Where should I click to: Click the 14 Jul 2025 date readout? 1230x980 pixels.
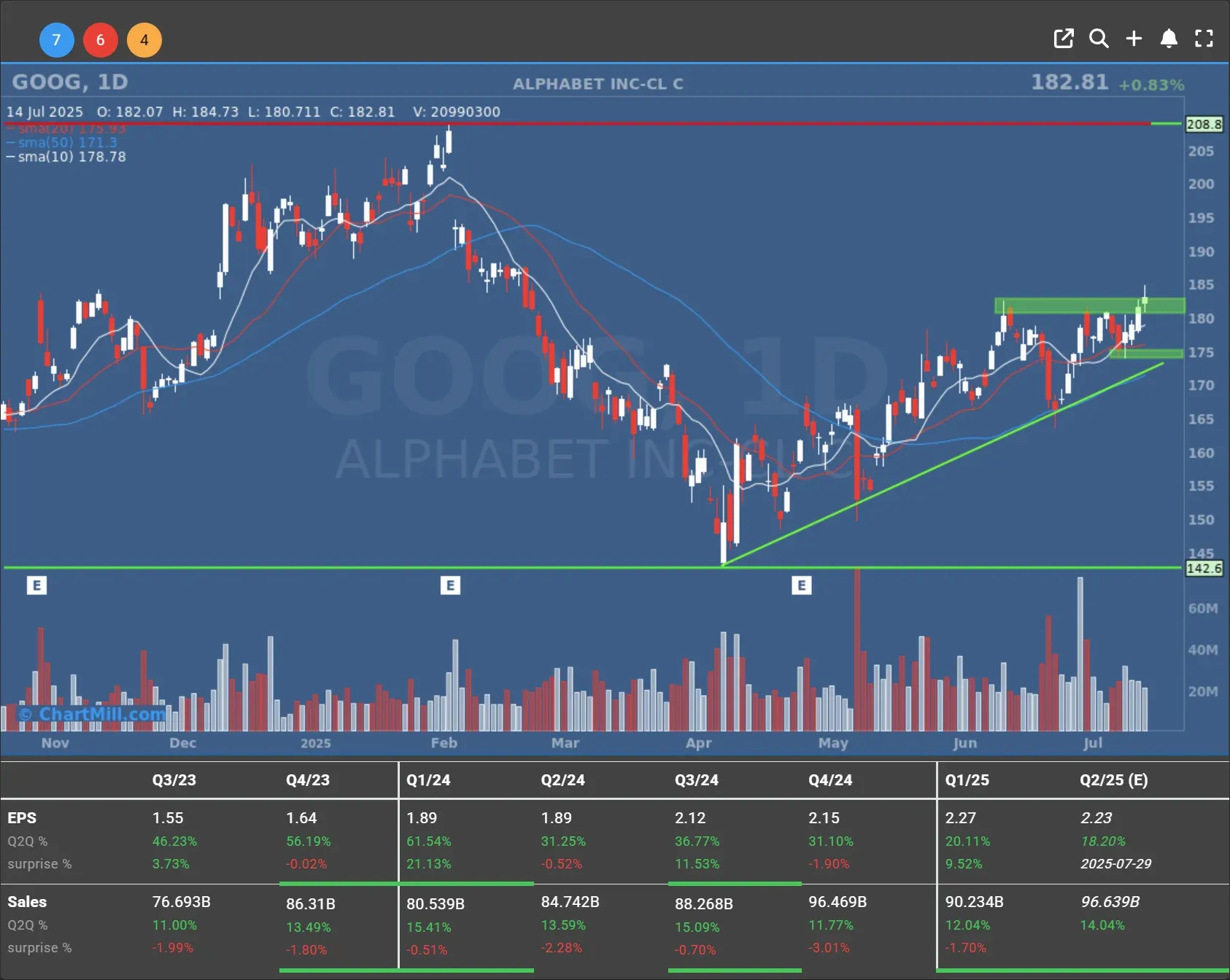(x=45, y=112)
